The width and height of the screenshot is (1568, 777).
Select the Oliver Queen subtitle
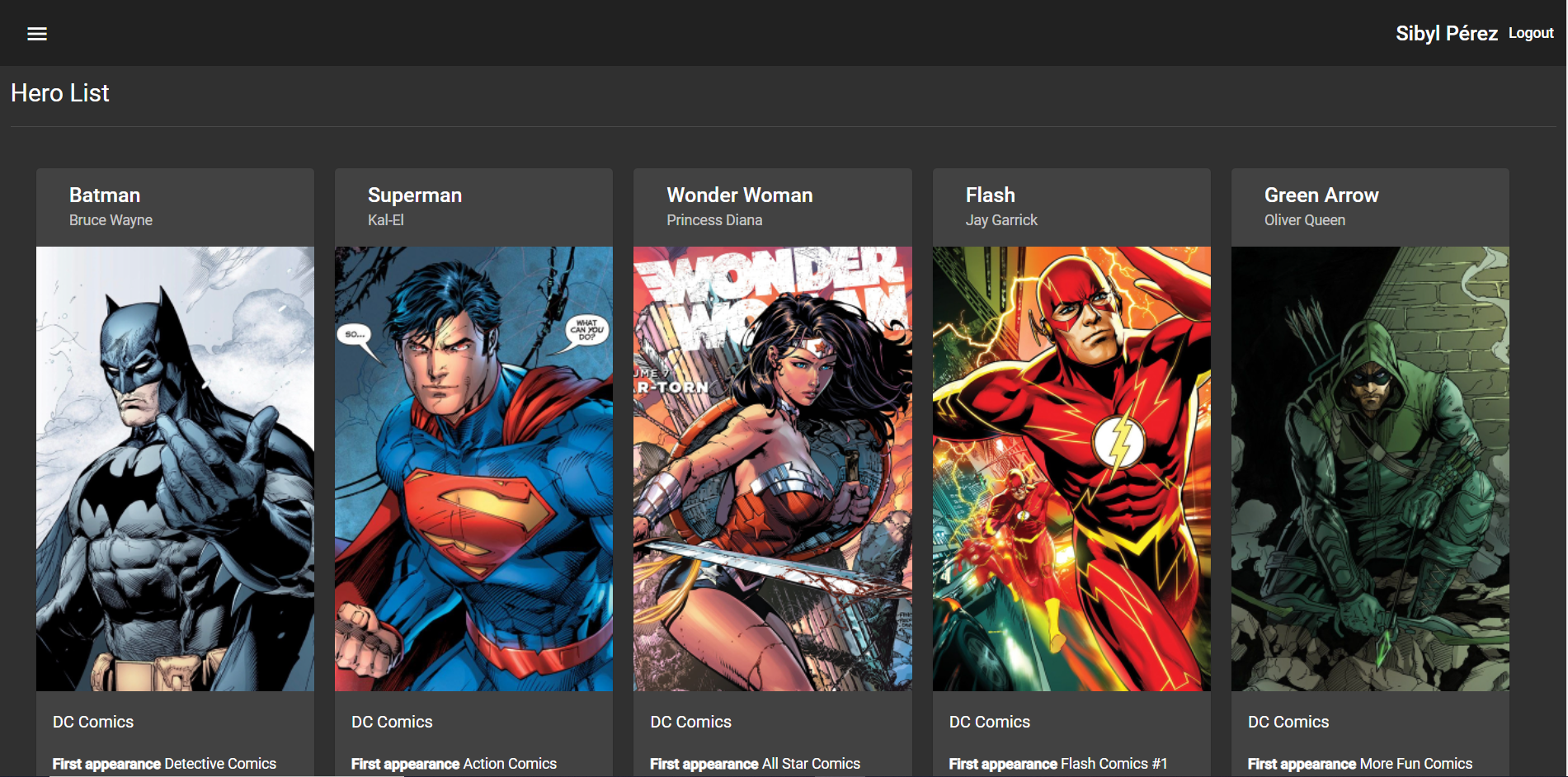point(1305,220)
